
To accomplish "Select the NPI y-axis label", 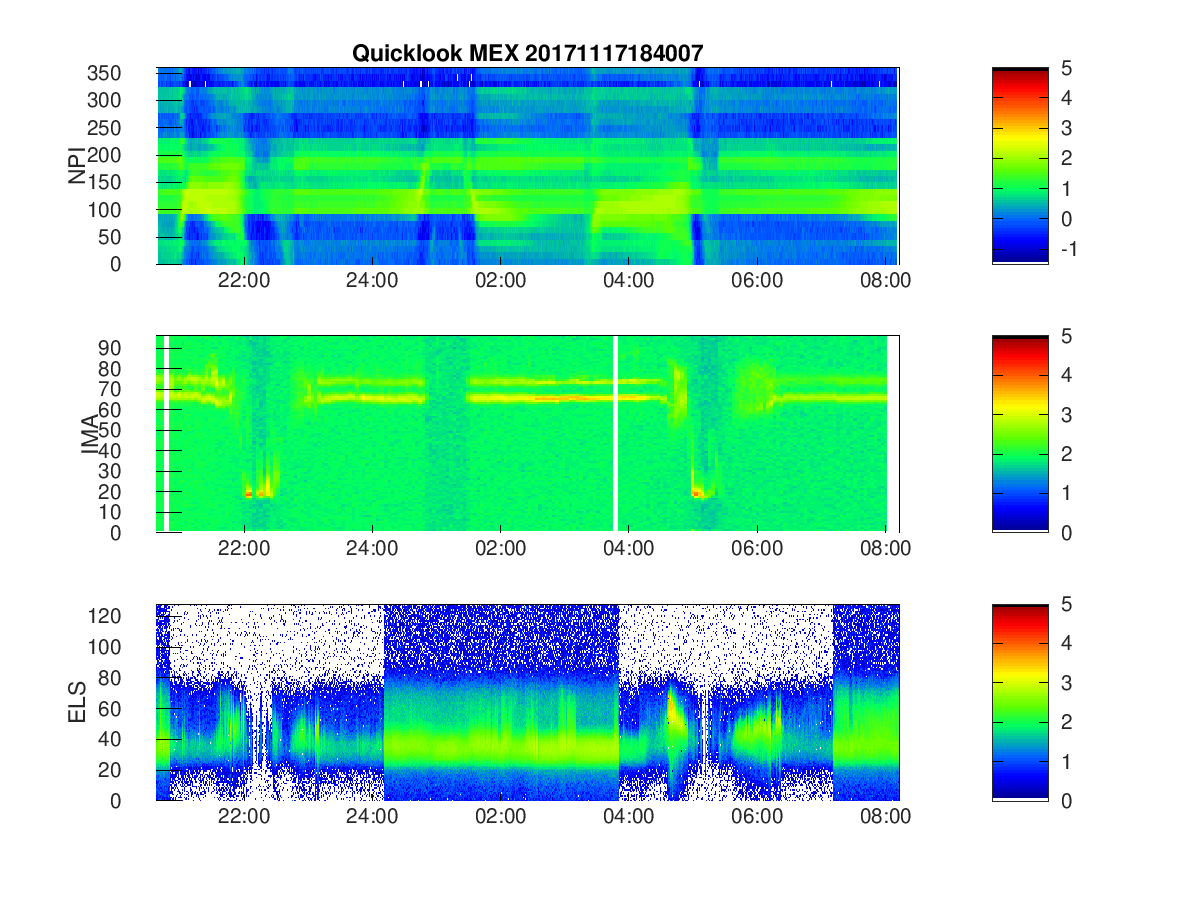I will click(x=76, y=166).
